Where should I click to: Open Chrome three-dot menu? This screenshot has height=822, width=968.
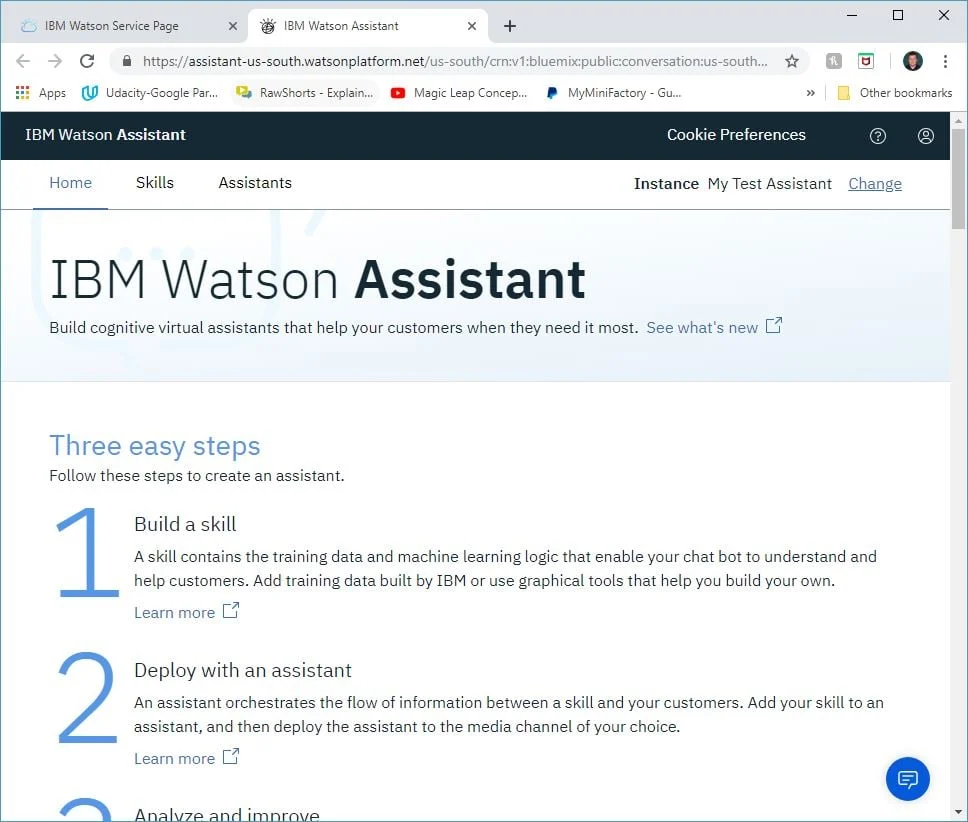[x=945, y=60]
